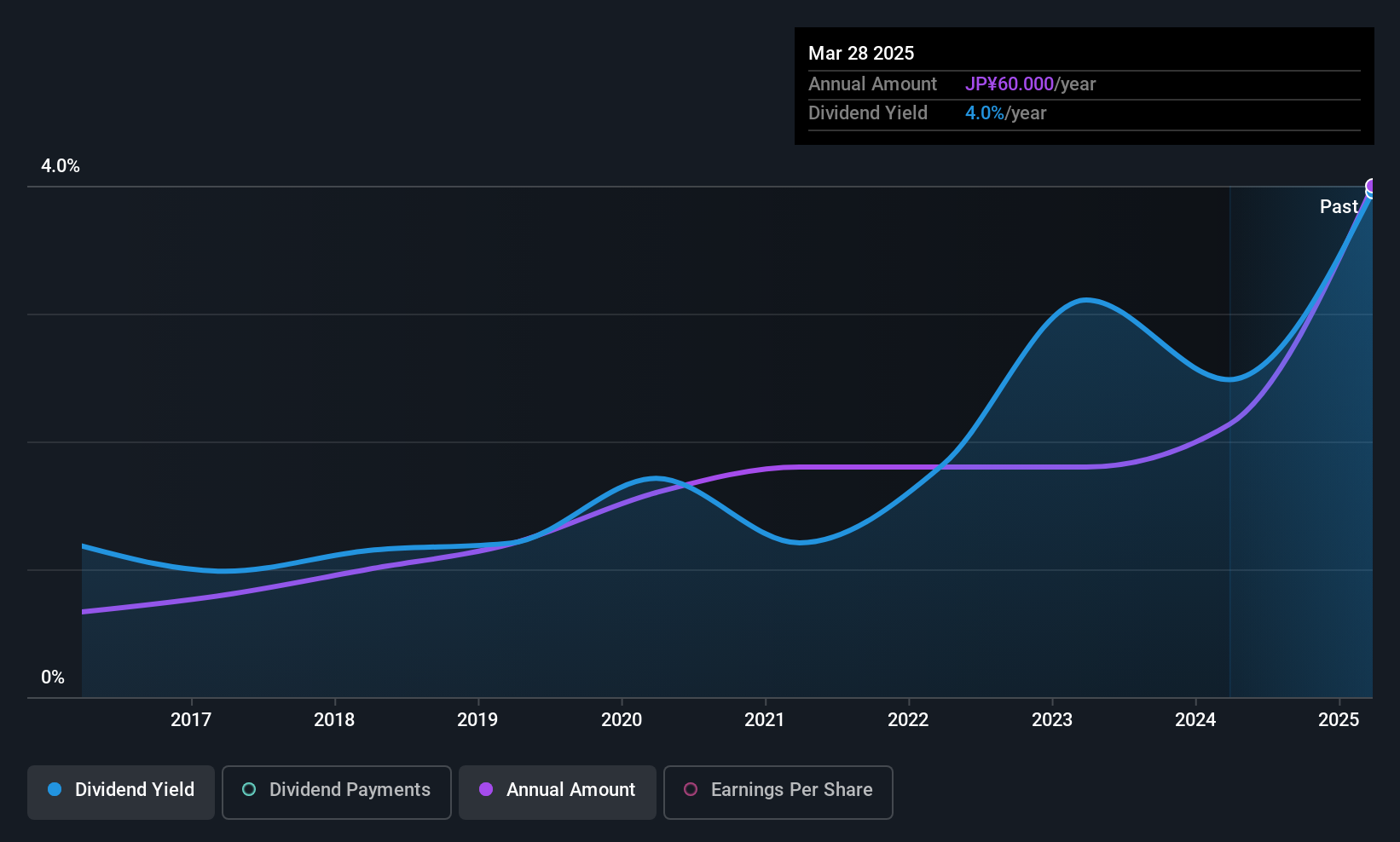Viewport: 1400px width, 842px height.
Task: Click the purple Annual Amount legend dot
Action: click(484, 790)
